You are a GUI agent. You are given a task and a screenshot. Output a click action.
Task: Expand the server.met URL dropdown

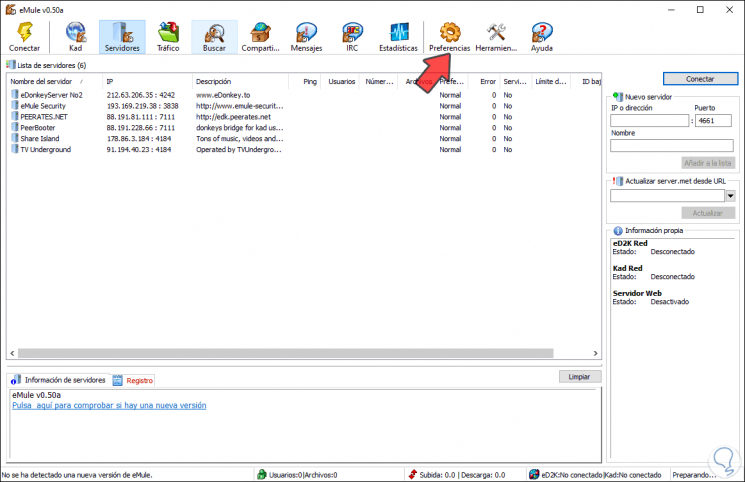730,196
